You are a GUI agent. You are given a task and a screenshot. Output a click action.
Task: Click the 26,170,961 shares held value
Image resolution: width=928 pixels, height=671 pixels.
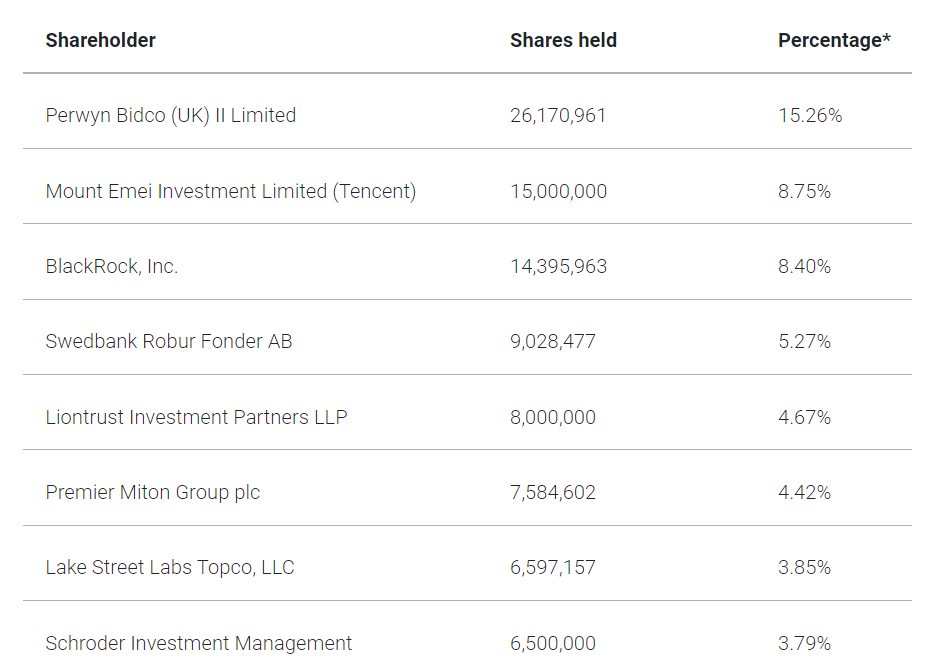(x=558, y=116)
